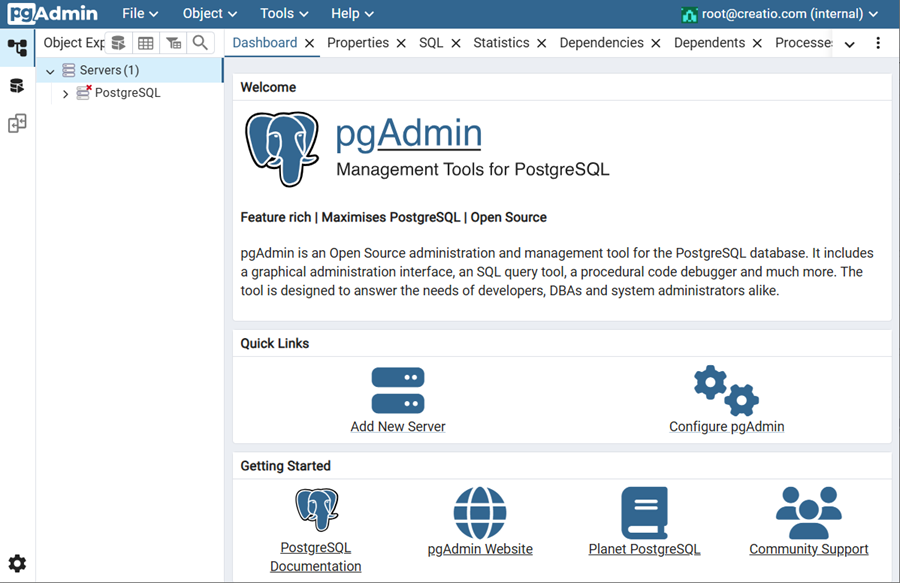
Task: Expand the PostgreSQL server node
Action: pos(66,94)
